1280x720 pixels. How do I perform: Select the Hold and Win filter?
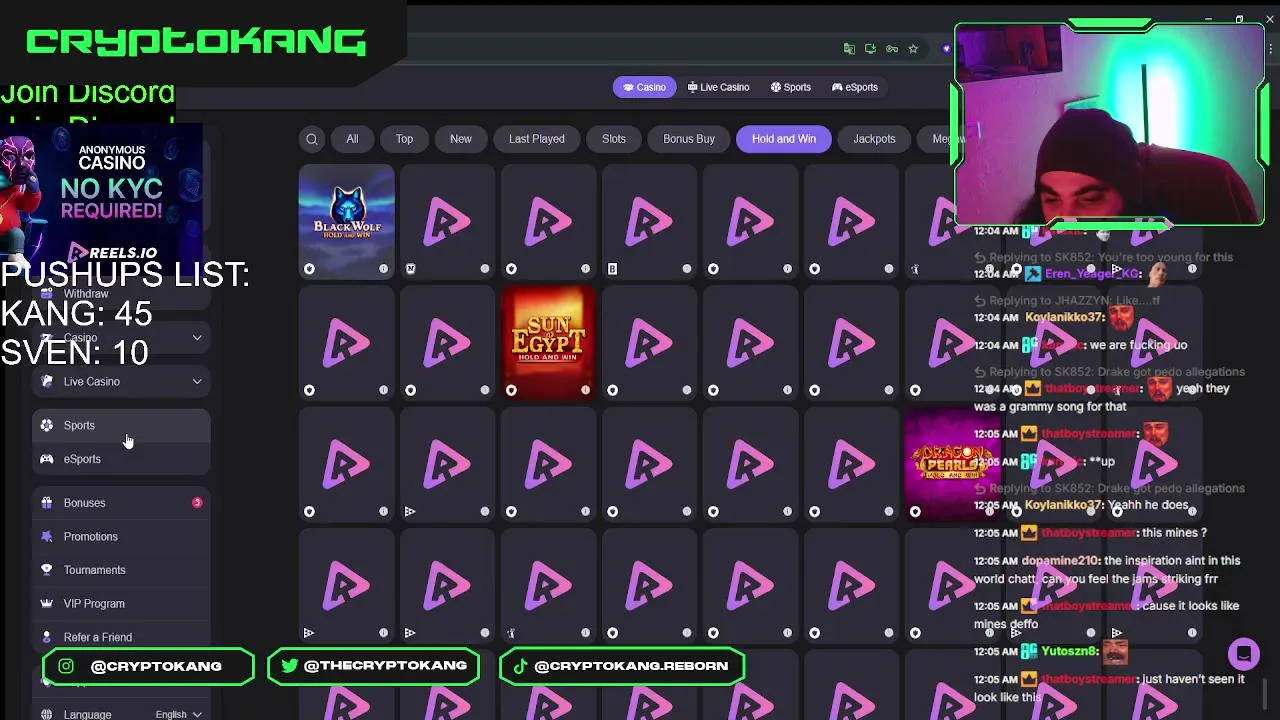pyautogui.click(x=784, y=139)
